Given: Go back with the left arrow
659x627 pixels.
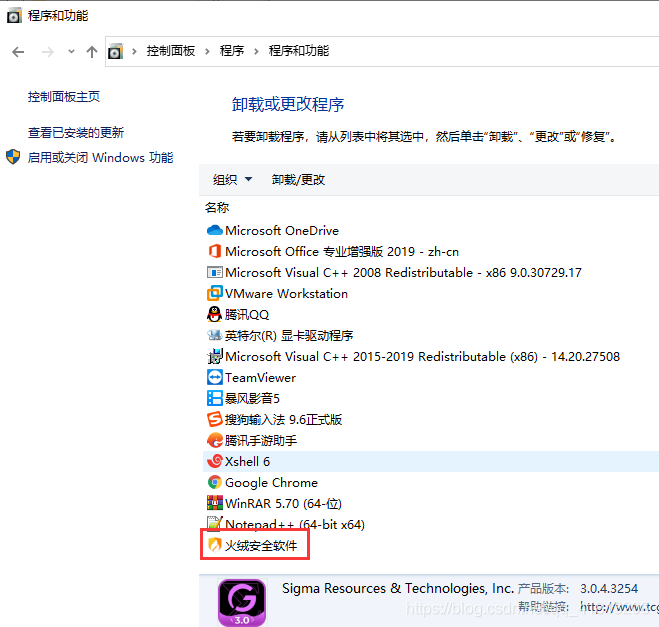Looking at the screenshot, I should [18, 52].
